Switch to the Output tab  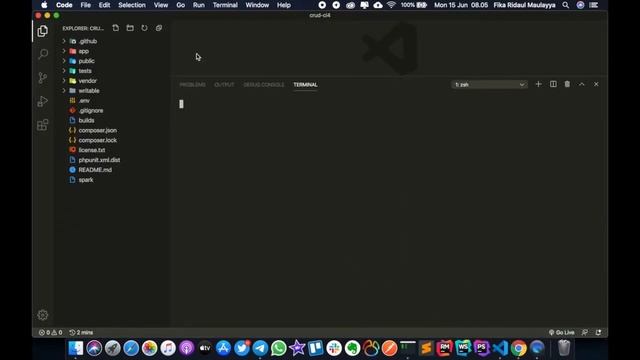coord(224,84)
